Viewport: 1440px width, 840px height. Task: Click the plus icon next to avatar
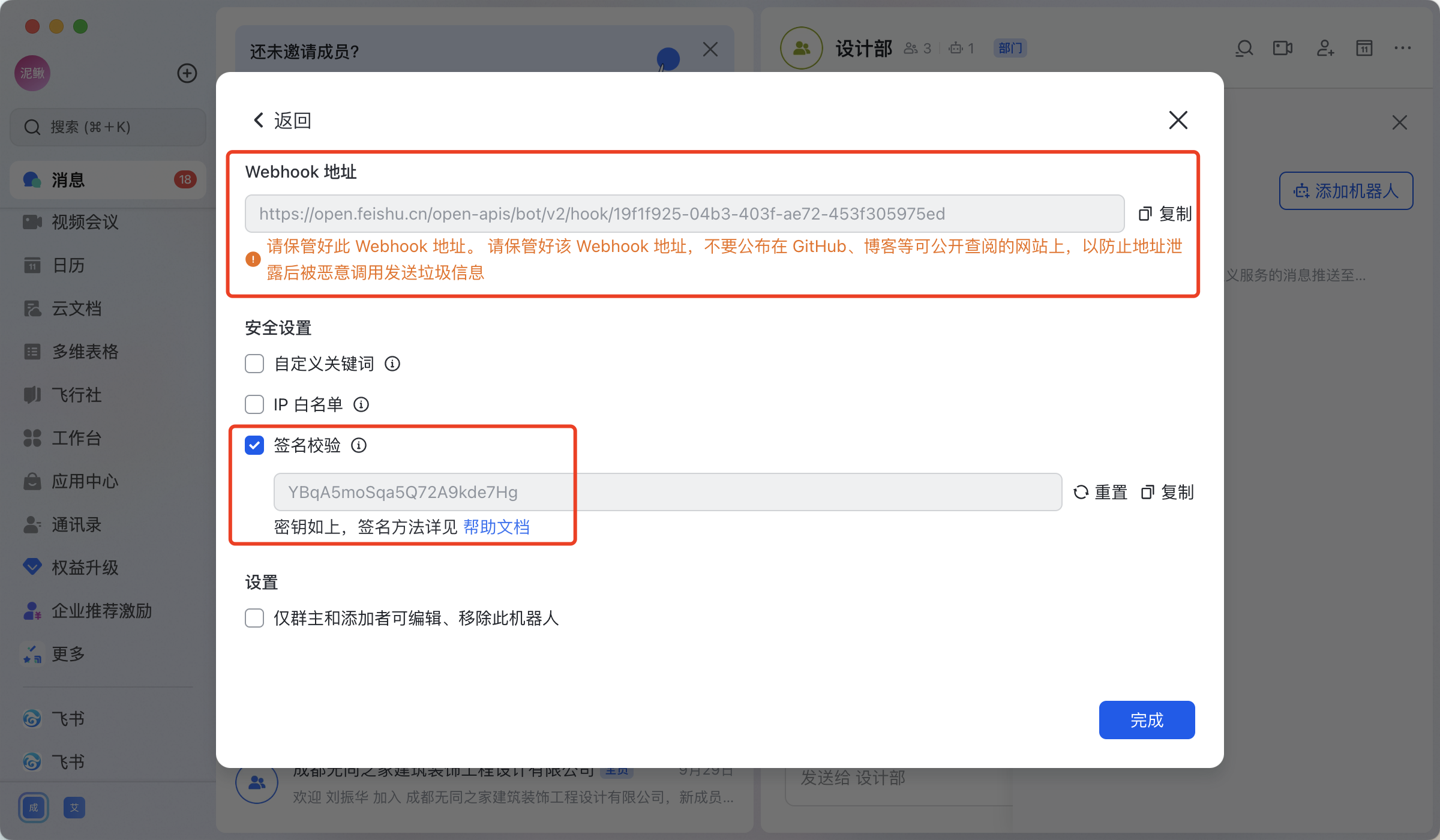pos(187,73)
